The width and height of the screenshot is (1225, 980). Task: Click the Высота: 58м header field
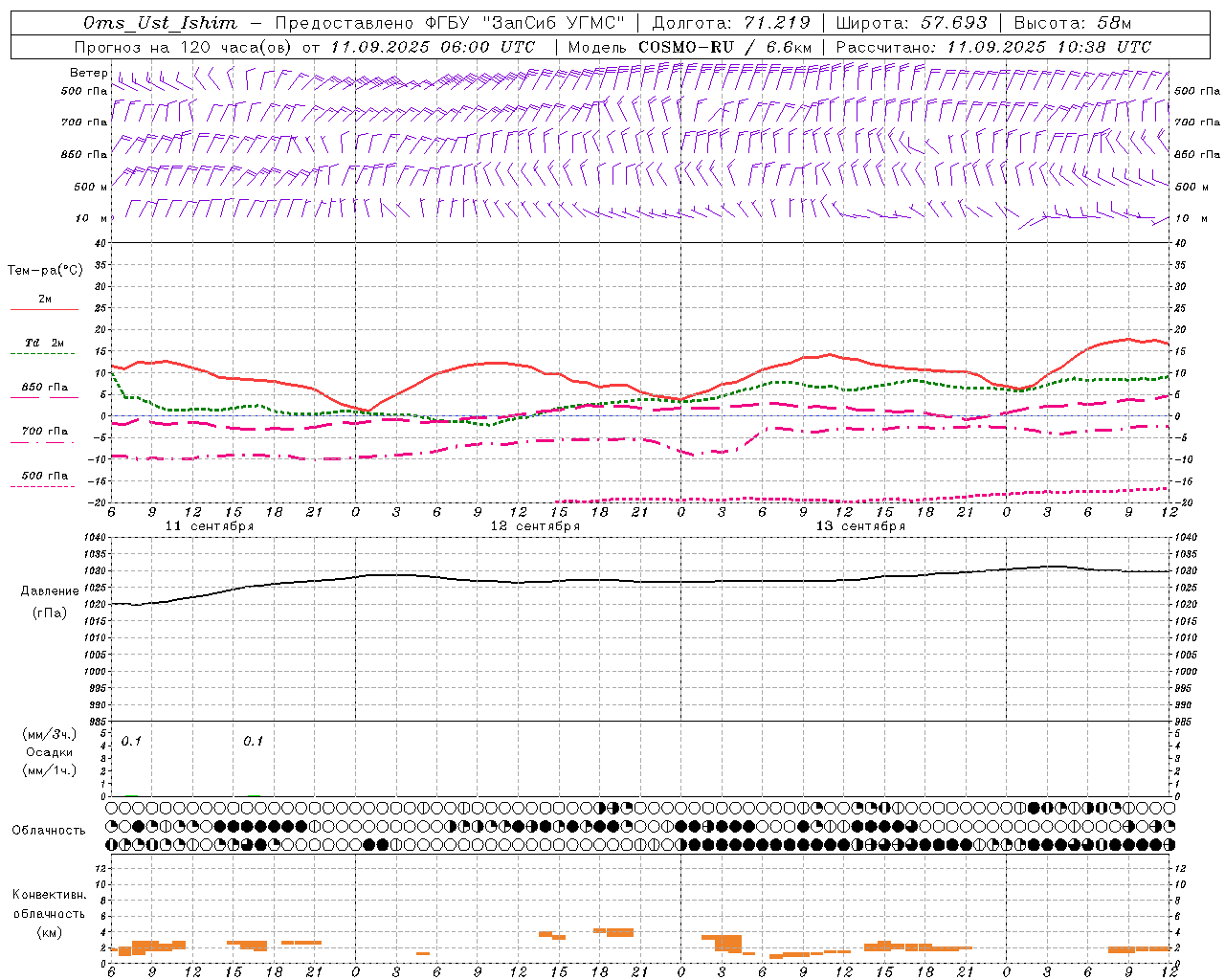point(1073,23)
